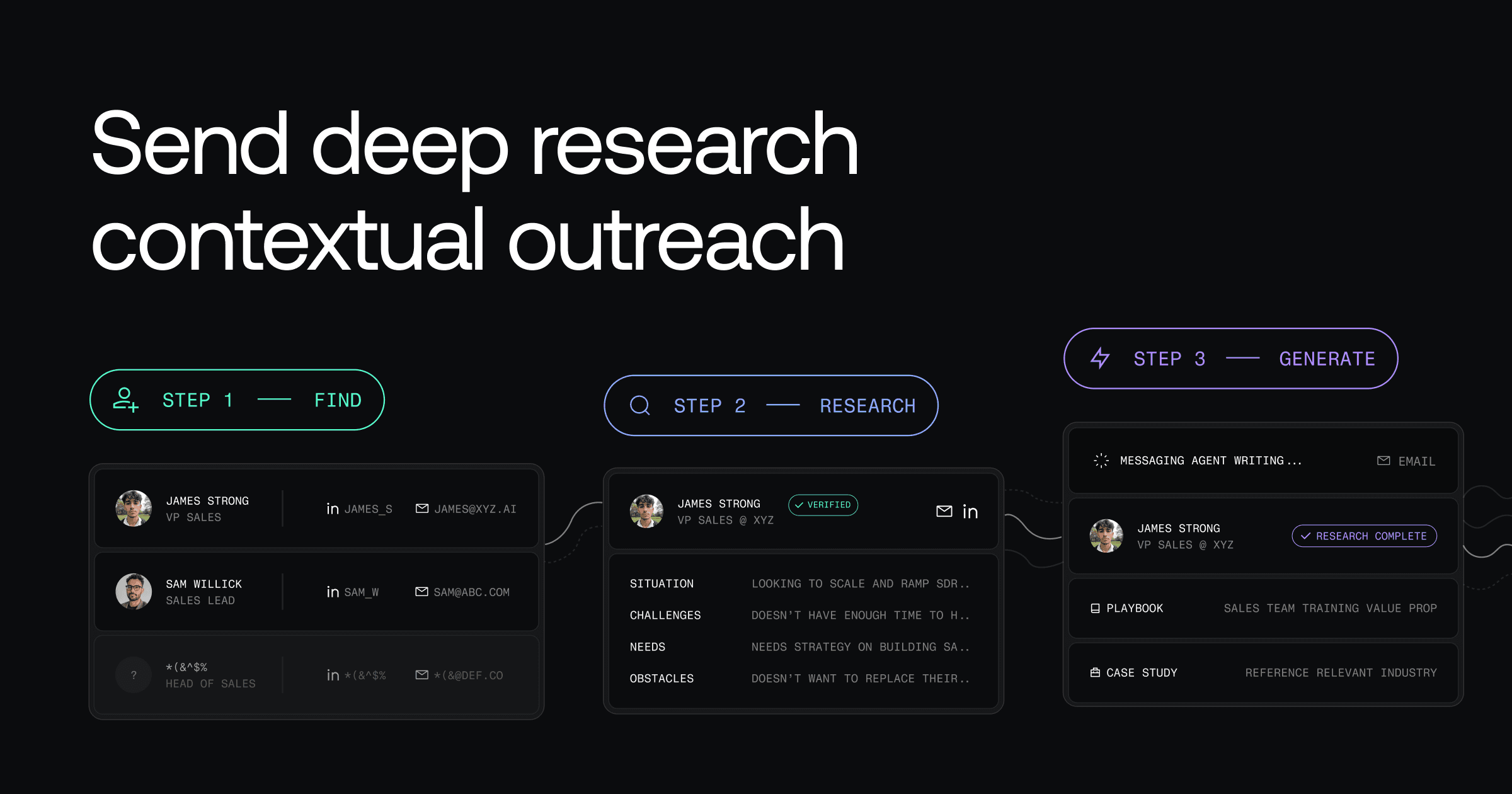
Task: Open the JAMES@XYZ.AI email link
Action: 474,509
